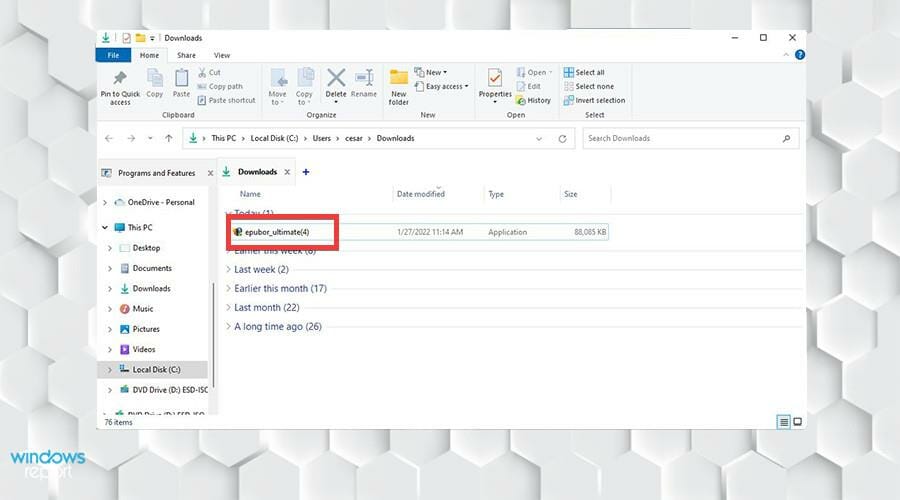The width and height of the screenshot is (900, 500).
Task: Open Easy access dropdown
Action: click(x=441, y=86)
